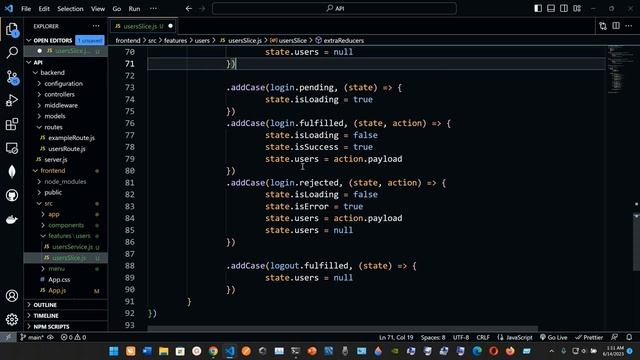This screenshot has height=360, width=640.
Task: Open usersService.js in explorer
Action: coord(66,247)
